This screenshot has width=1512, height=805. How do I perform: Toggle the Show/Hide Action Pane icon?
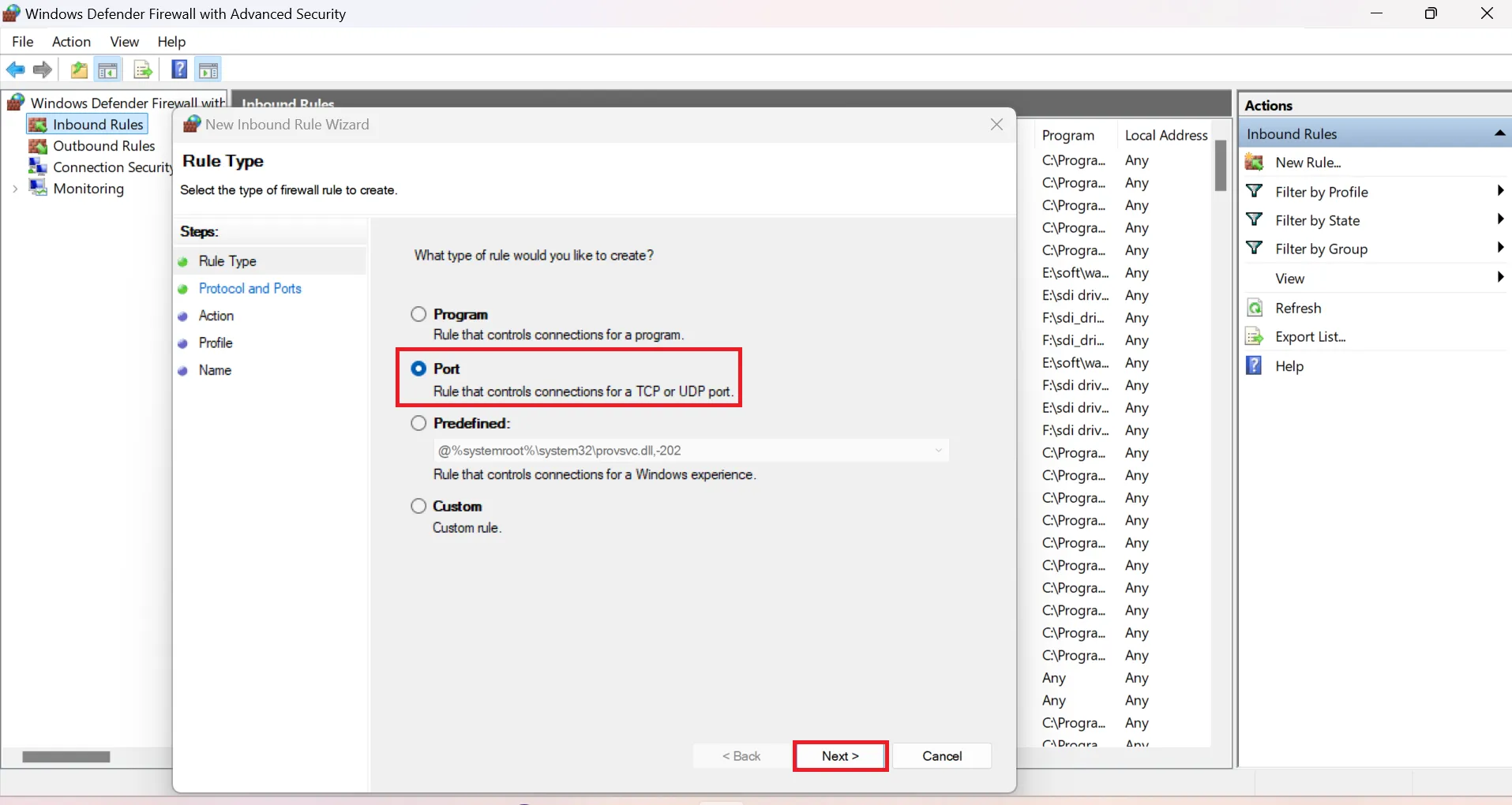[208, 70]
